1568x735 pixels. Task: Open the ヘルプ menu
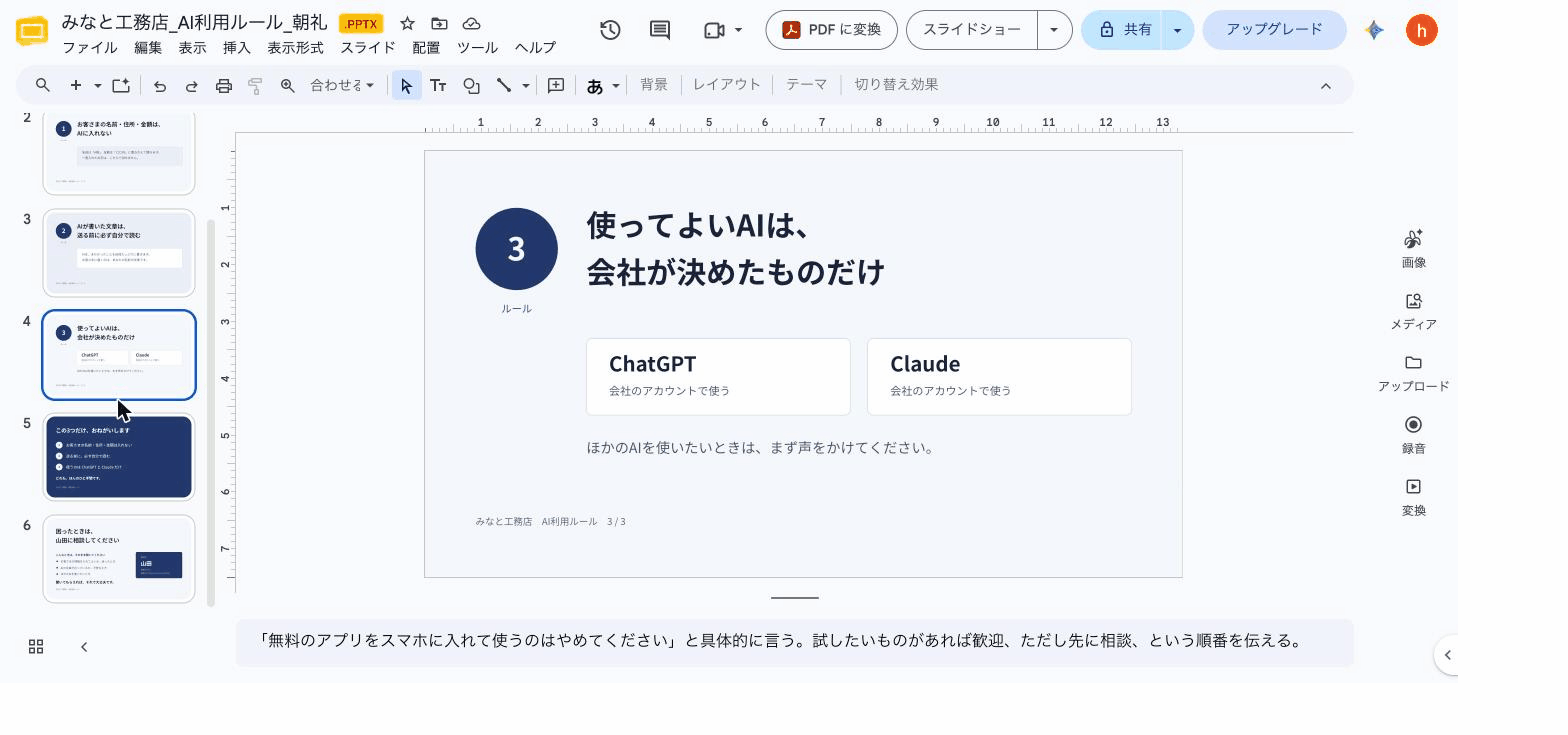pos(535,47)
